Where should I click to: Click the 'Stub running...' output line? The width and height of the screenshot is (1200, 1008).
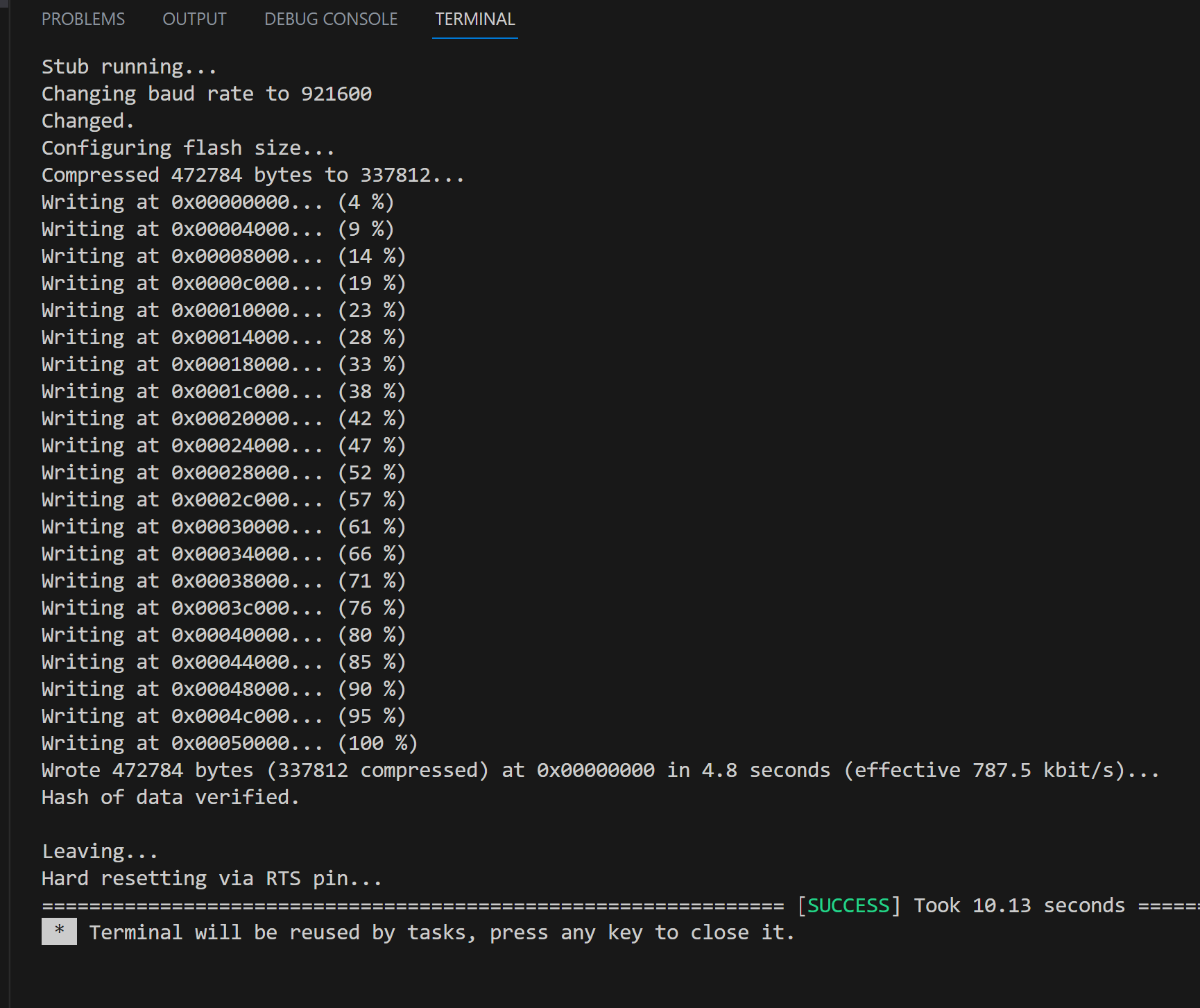pos(128,66)
